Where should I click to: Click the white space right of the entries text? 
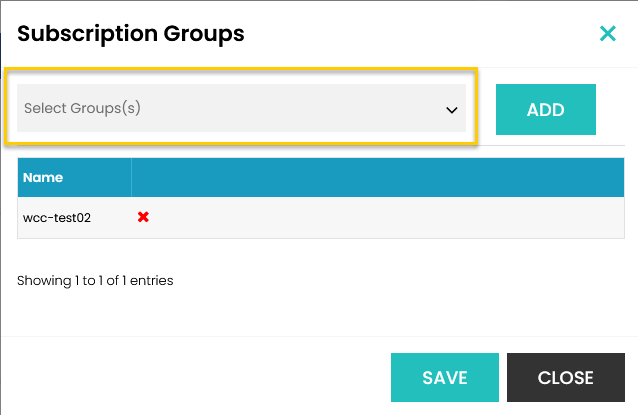point(400,281)
